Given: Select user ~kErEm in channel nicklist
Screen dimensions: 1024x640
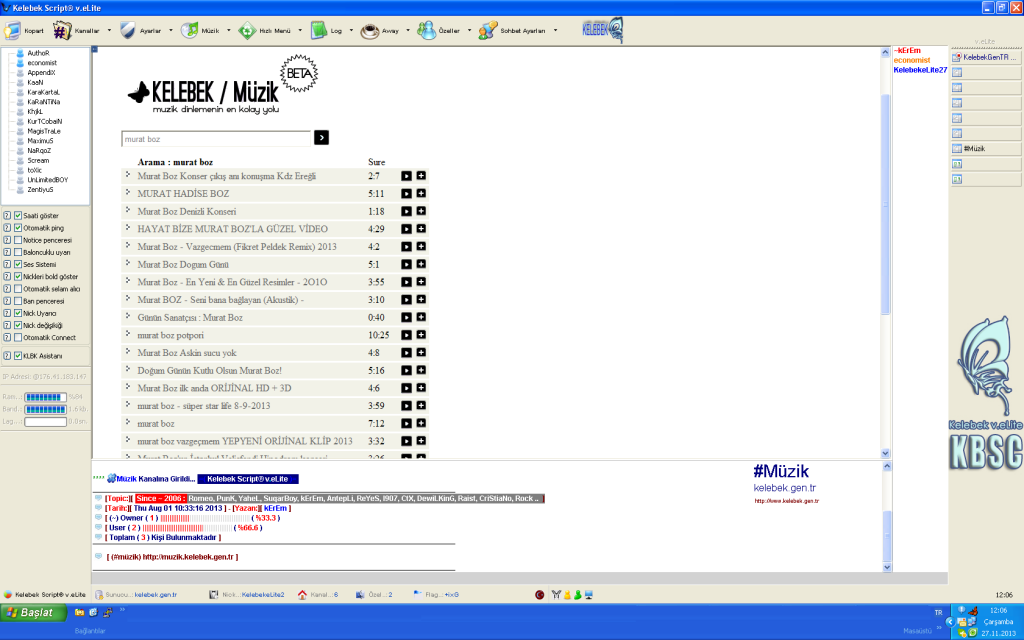Looking at the screenshot, I should pyautogui.click(x=907, y=50).
